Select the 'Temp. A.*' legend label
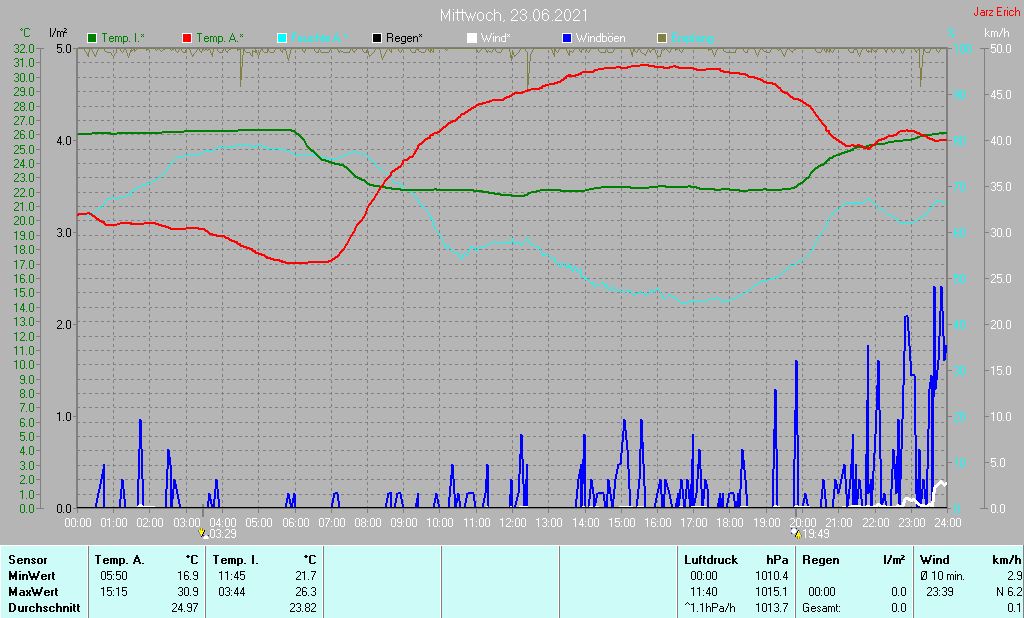 tap(219, 38)
